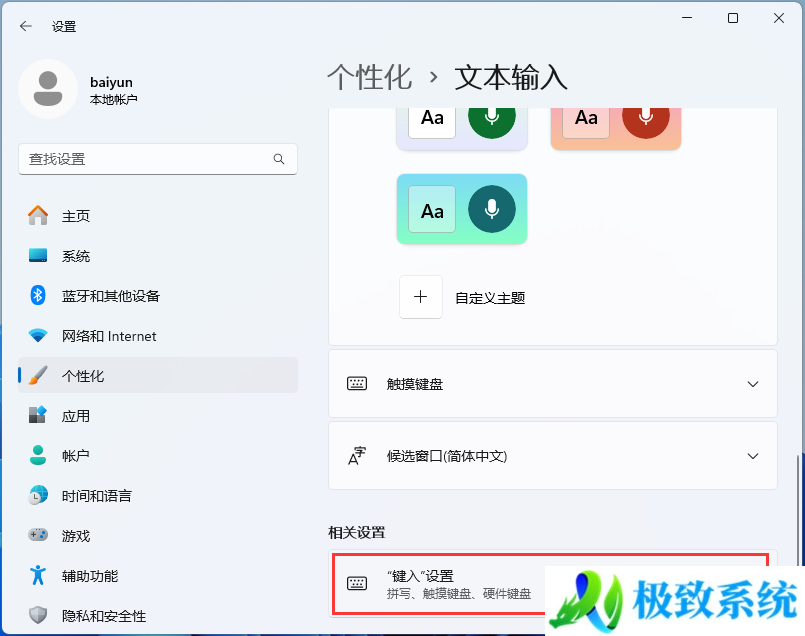Click the 应用 apps icon
This screenshot has width=805, height=636.
(38, 415)
